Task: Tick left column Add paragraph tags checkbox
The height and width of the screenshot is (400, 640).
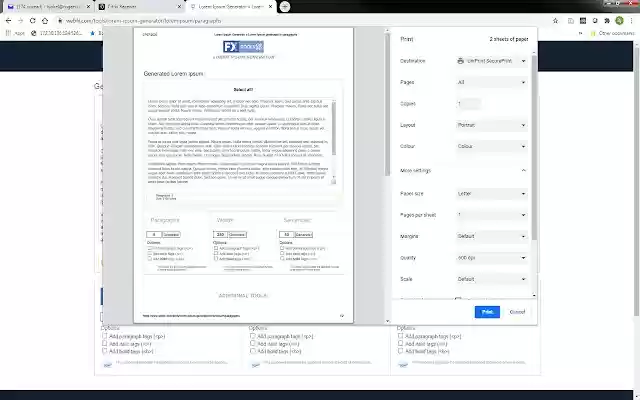Action: (x=104, y=336)
